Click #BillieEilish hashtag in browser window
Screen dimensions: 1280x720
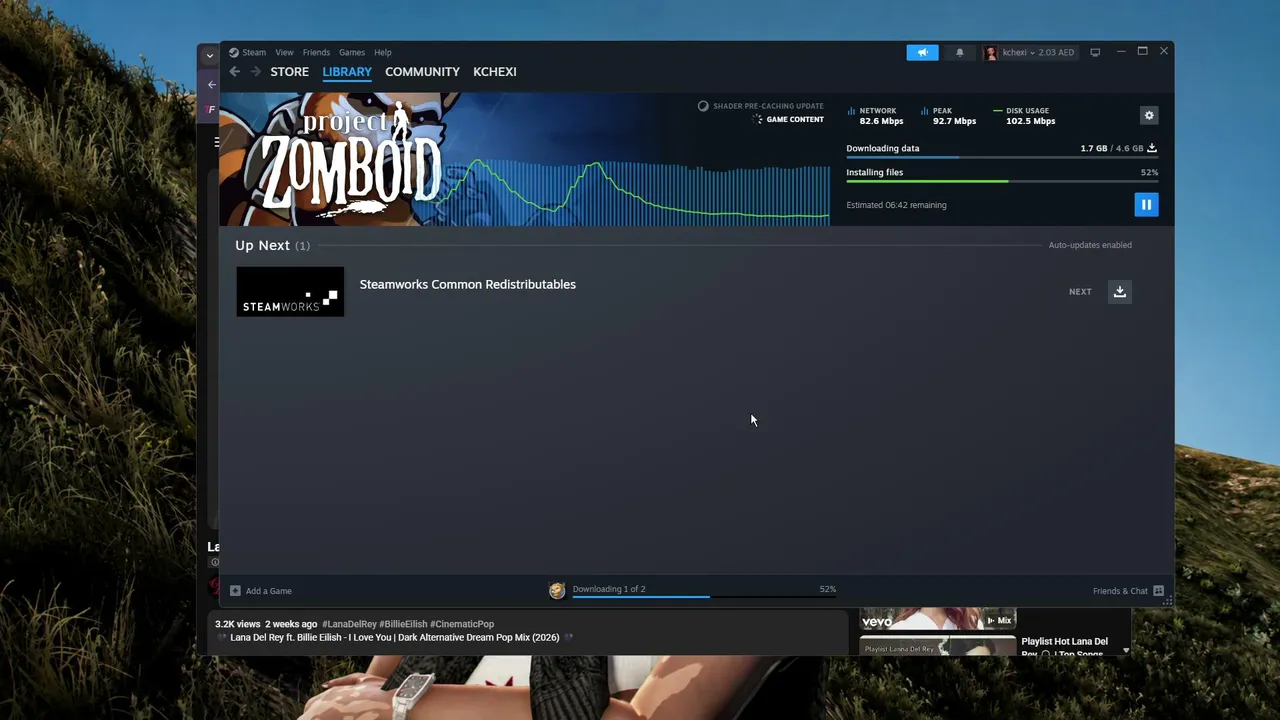(x=403, y=624)
